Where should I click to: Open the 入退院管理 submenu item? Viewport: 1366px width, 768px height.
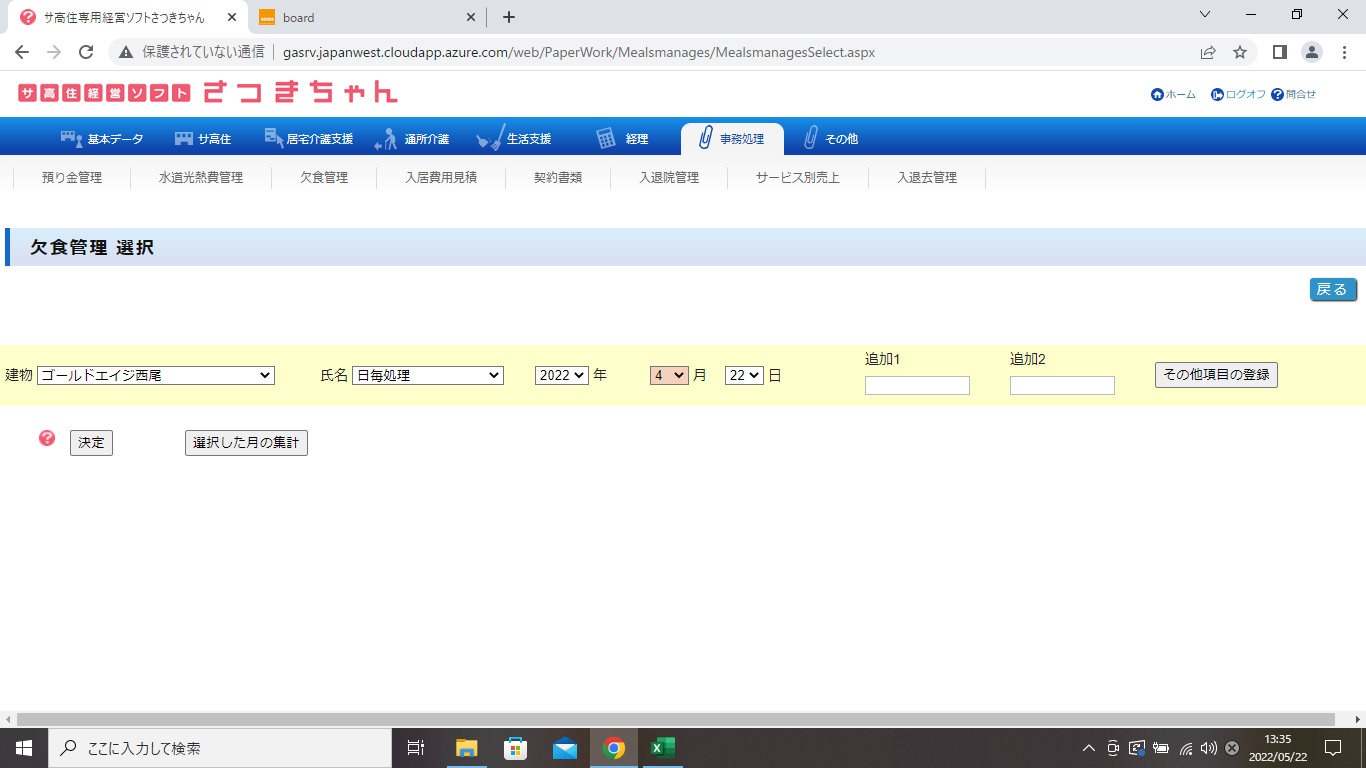tap(669, 178)
